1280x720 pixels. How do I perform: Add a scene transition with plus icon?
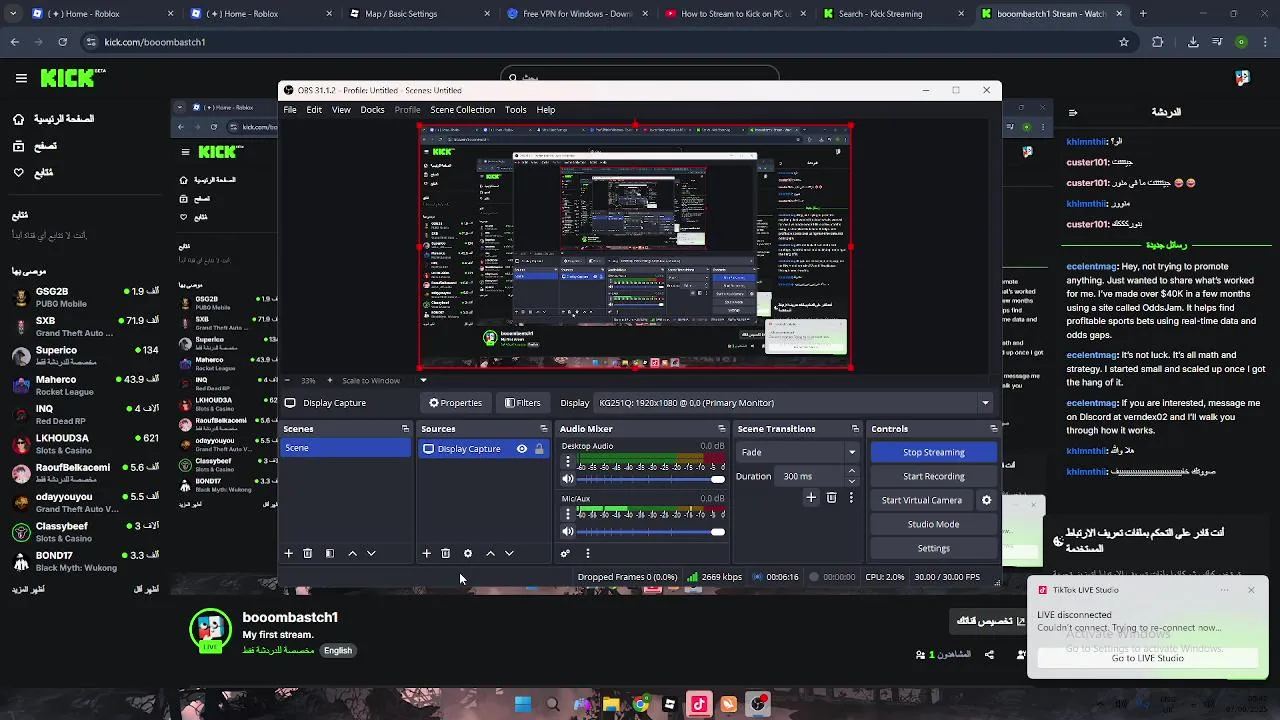811,497
